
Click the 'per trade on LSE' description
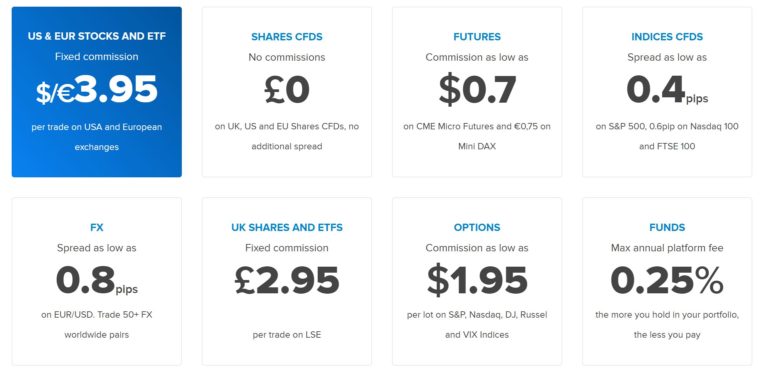tap(287, 335)
